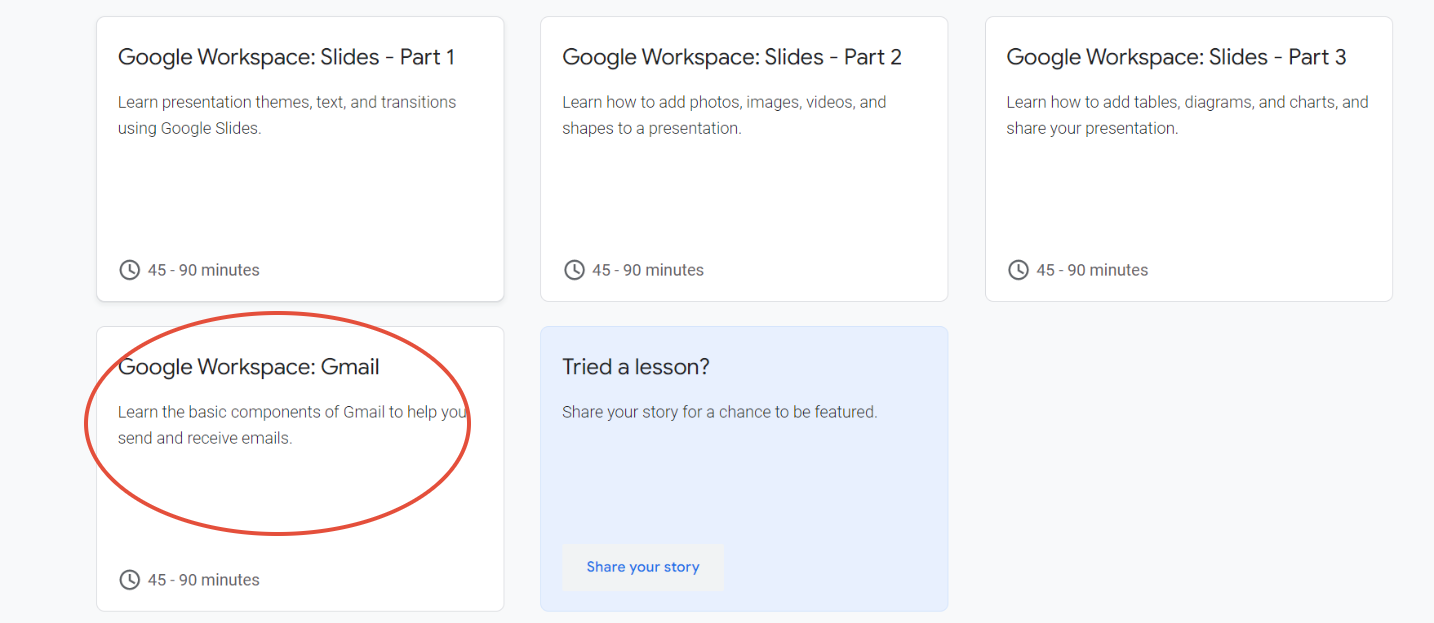This screenshot has width=1434, height=623.
Task: Open the Google Workspace: Gmail lesson title
Action: pos(249,367)
